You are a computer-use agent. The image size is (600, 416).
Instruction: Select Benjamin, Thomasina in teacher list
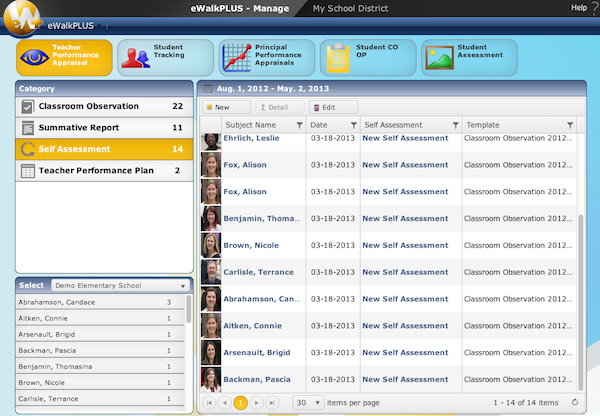(100, 367)
